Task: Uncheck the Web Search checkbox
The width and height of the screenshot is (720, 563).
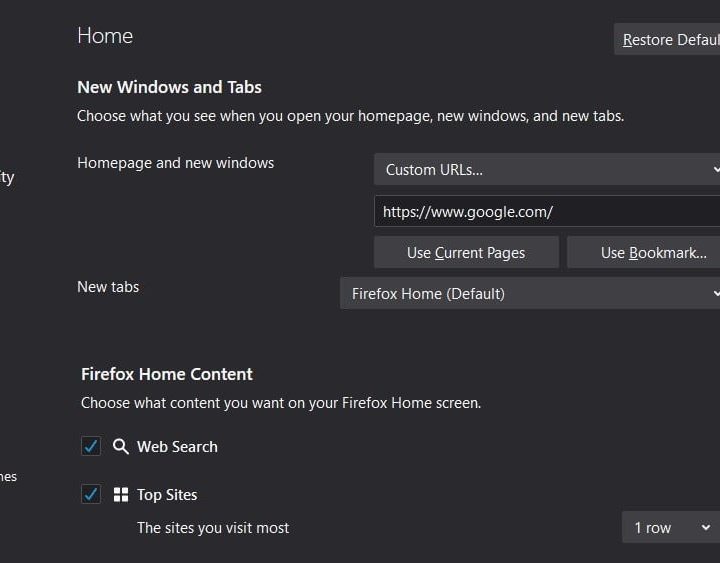Action: point(91,447)
